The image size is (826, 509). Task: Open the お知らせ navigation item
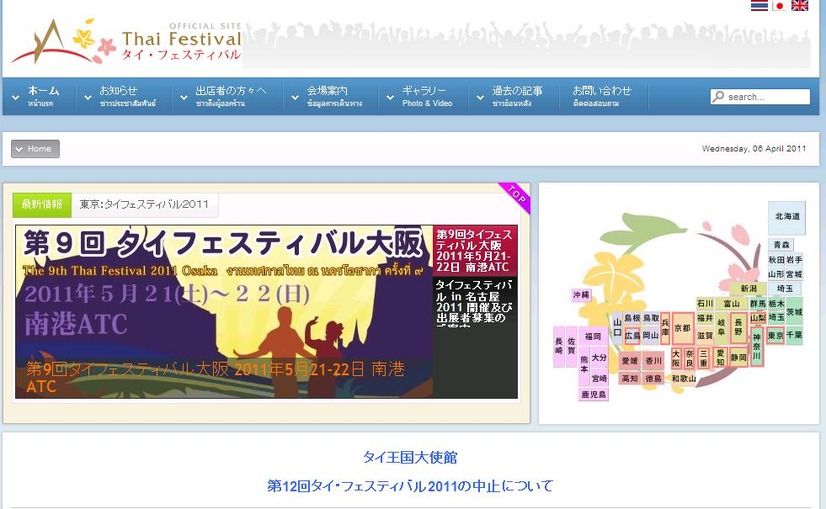[128, 96]
